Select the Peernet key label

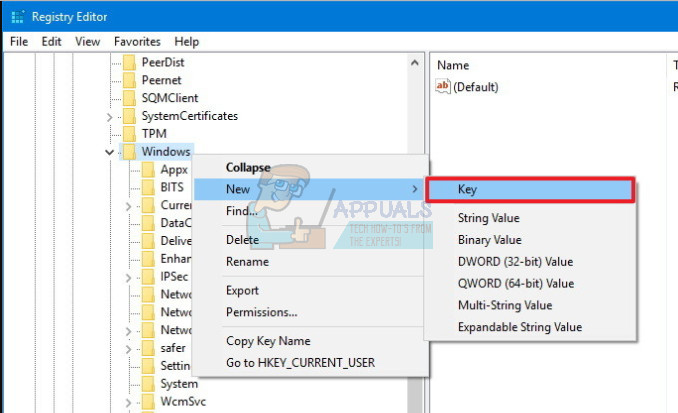[162, 80]
